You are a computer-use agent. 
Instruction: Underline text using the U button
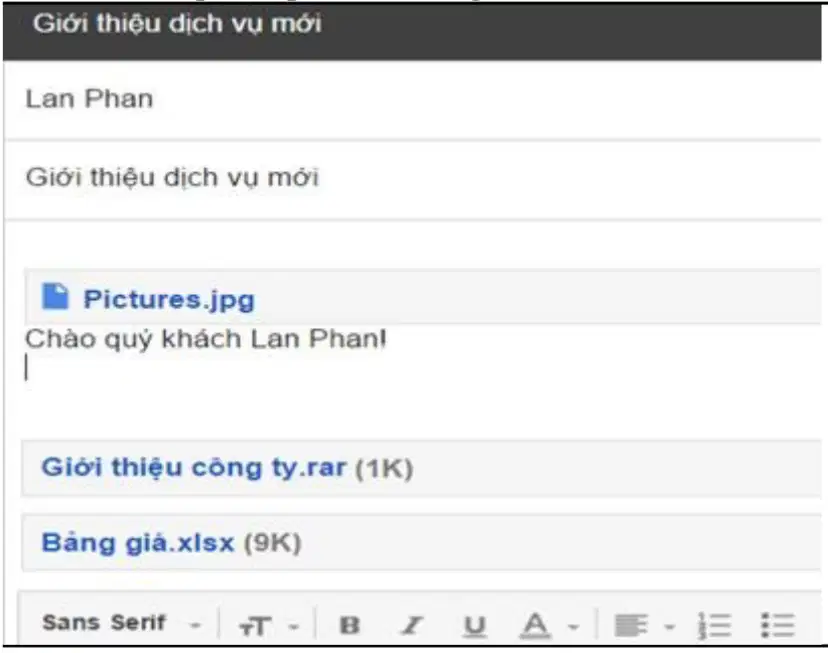tap(474, 626)
